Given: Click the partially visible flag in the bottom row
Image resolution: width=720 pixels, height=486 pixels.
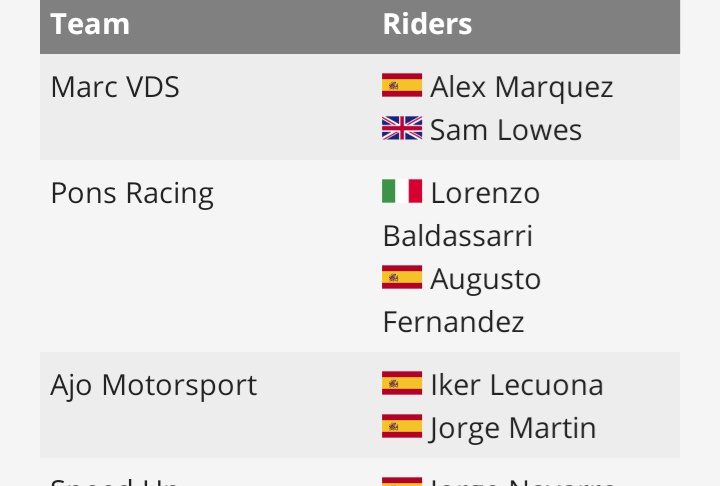Looking at the screenshot, I should click(x=401, y=481).
